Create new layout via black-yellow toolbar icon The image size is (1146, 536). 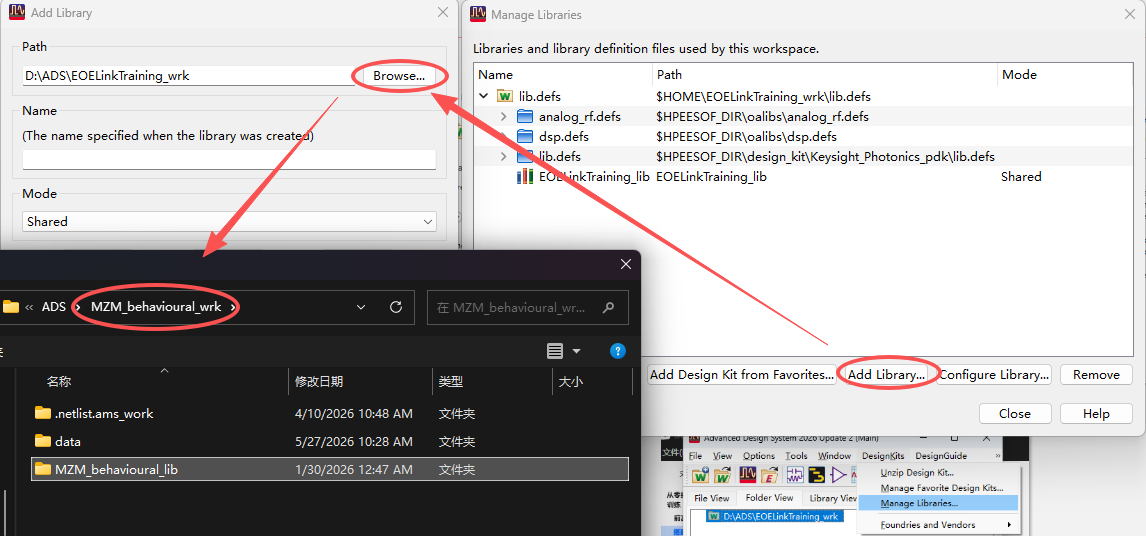click(x=817, y=475)
